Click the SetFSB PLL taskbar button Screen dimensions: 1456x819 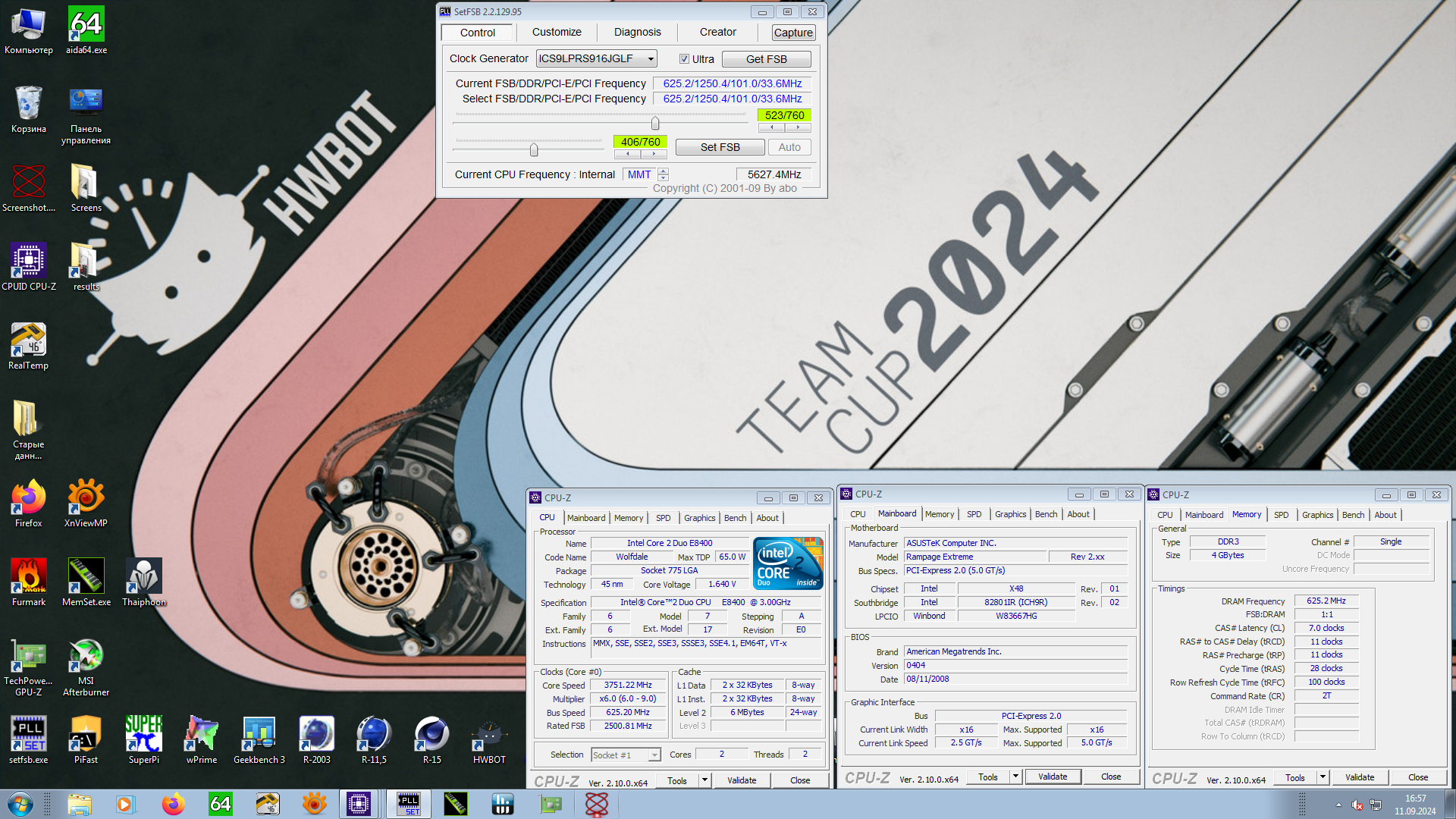pyautogui.click(x=409, y=804)
